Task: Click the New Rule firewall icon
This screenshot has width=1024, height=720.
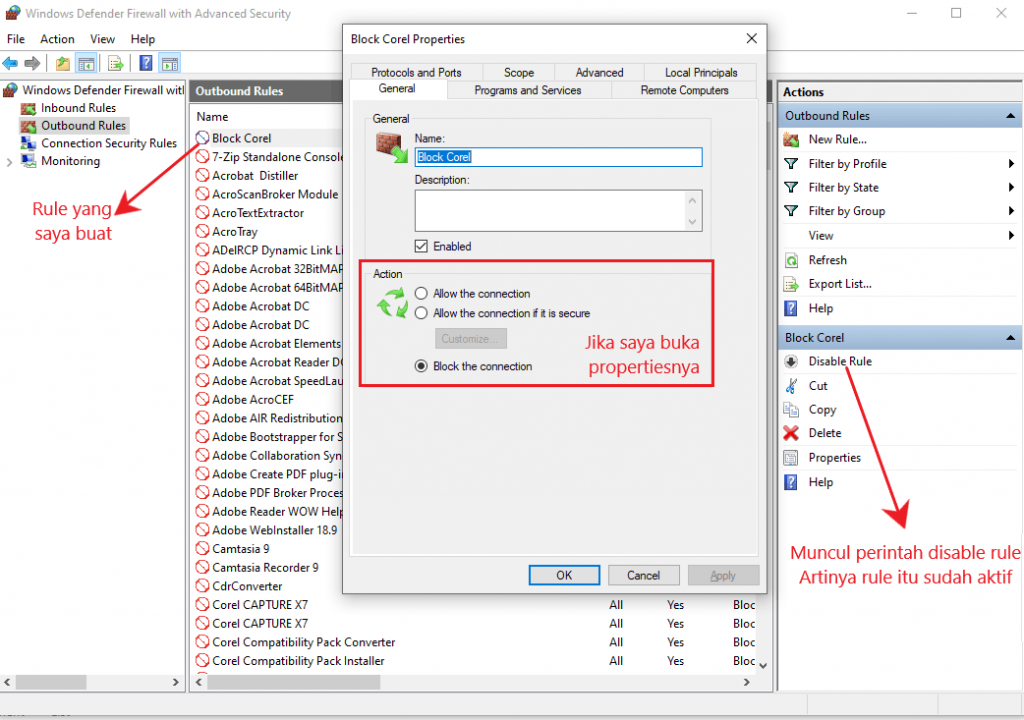Action: pos(791,139)
